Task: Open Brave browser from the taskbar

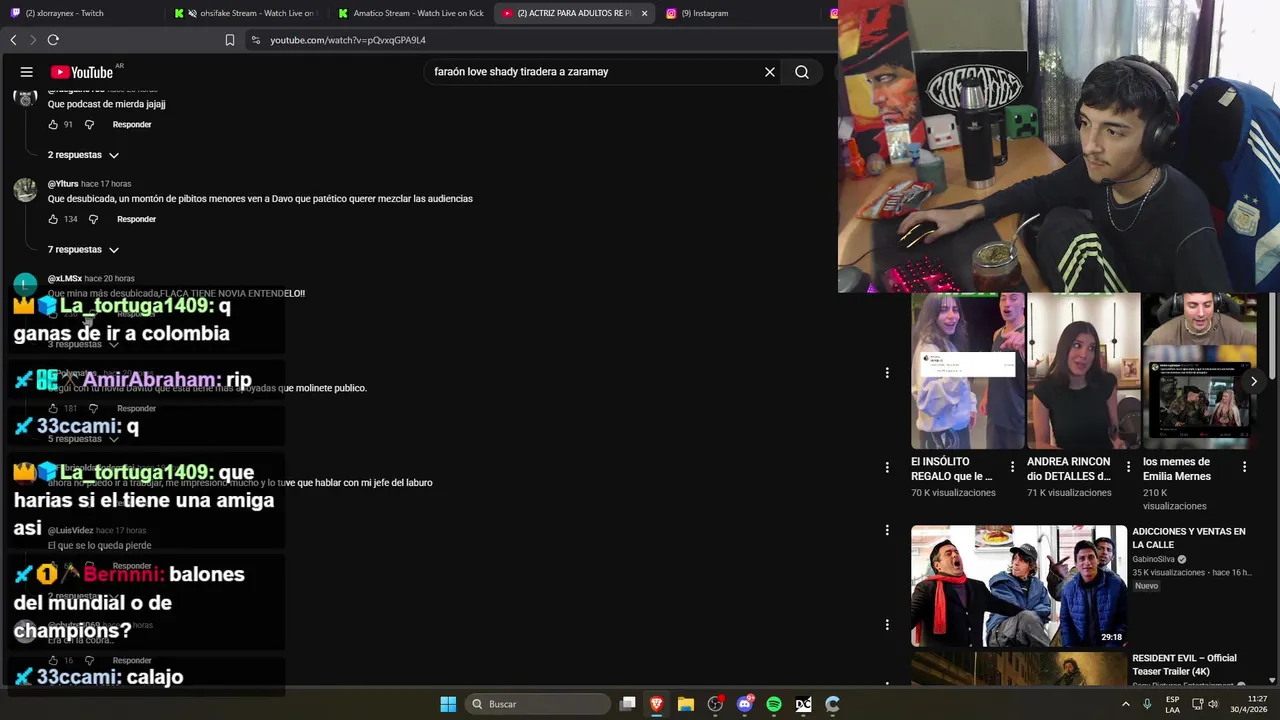Action: (657, 704)
